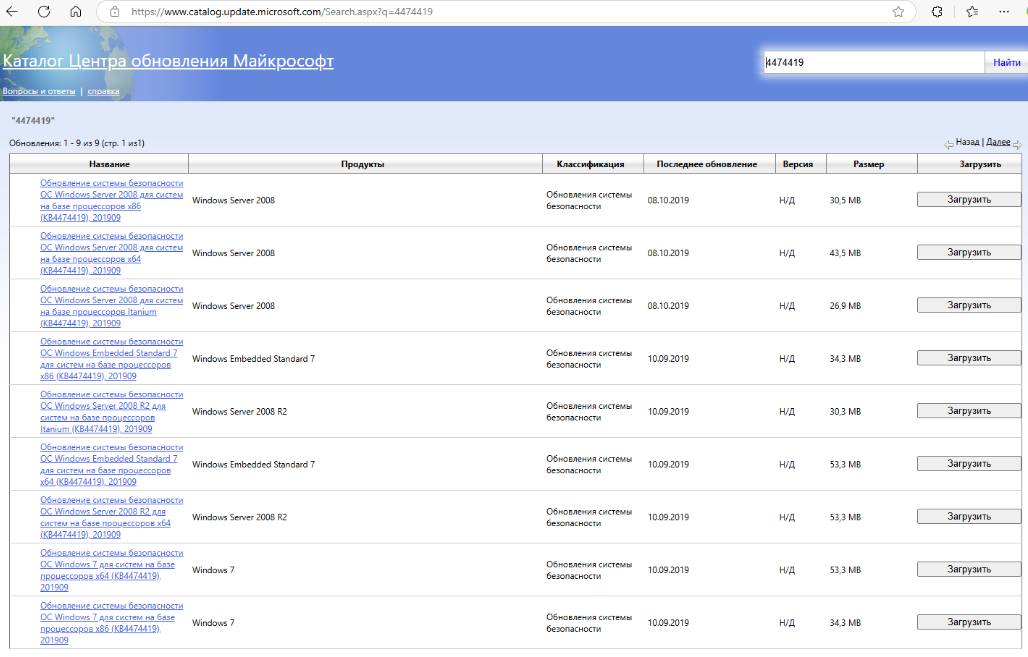Open Windows 7 x86 KB4474419 update link

111,623
